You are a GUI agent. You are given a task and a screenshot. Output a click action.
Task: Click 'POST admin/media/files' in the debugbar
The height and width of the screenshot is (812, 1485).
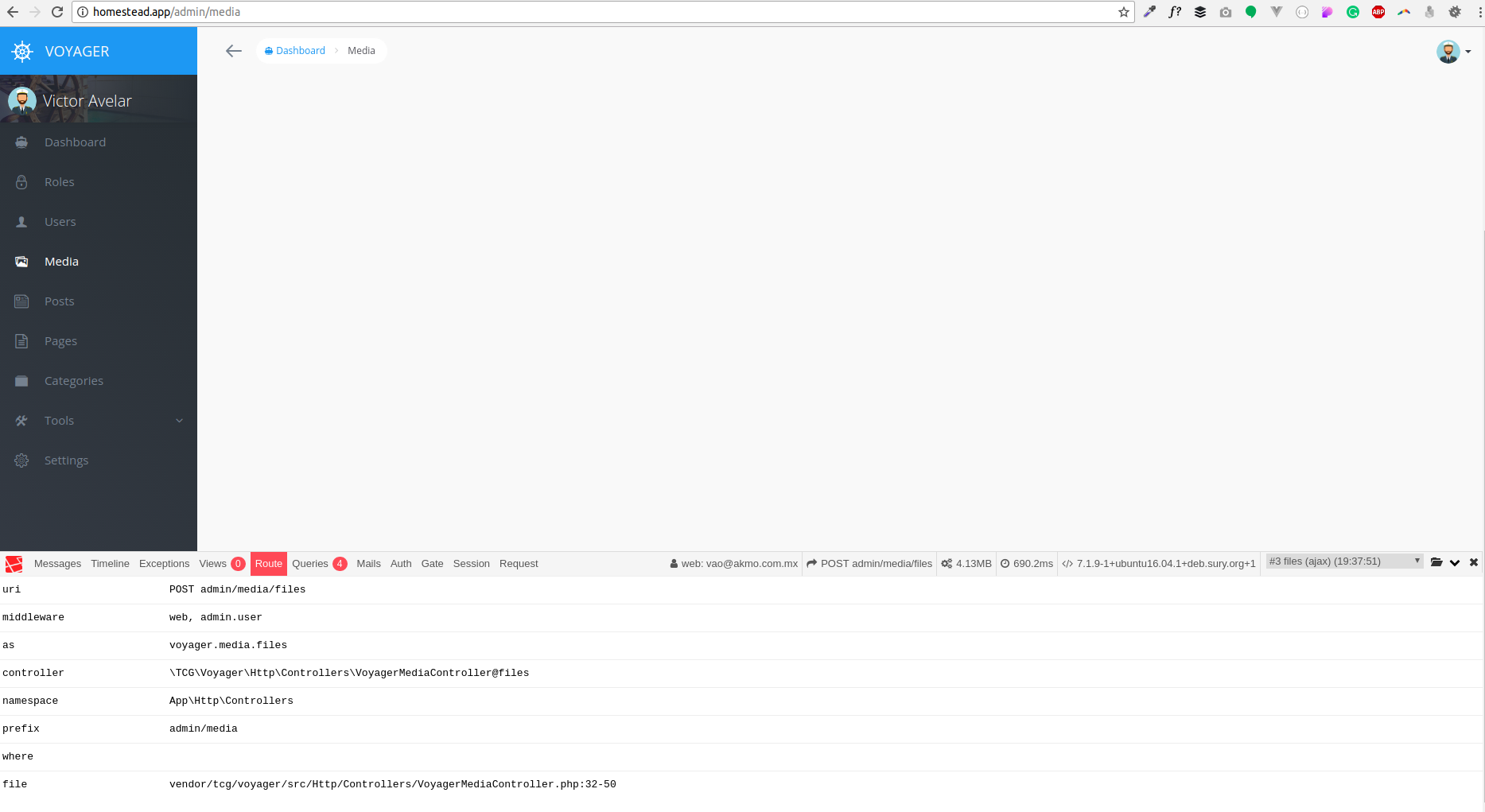[x=875, y=563]
